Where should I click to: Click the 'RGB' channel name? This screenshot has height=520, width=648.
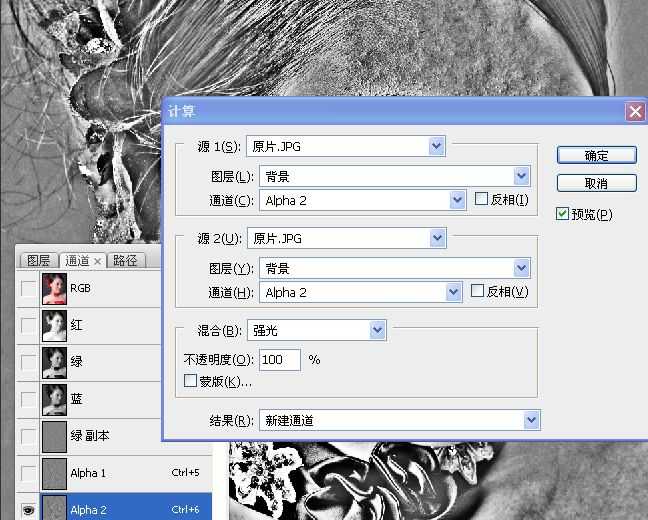80,288
